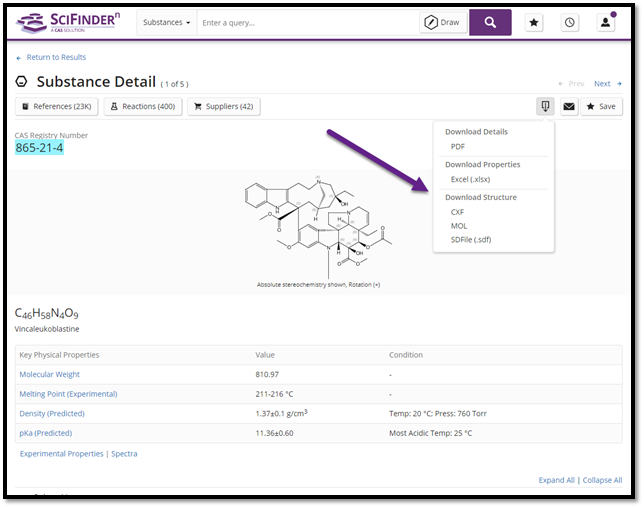Image resolution: width=644 pixels, height=508 pixels.
Task: Open Melting Point (Experimental) link
Action: 69,394
